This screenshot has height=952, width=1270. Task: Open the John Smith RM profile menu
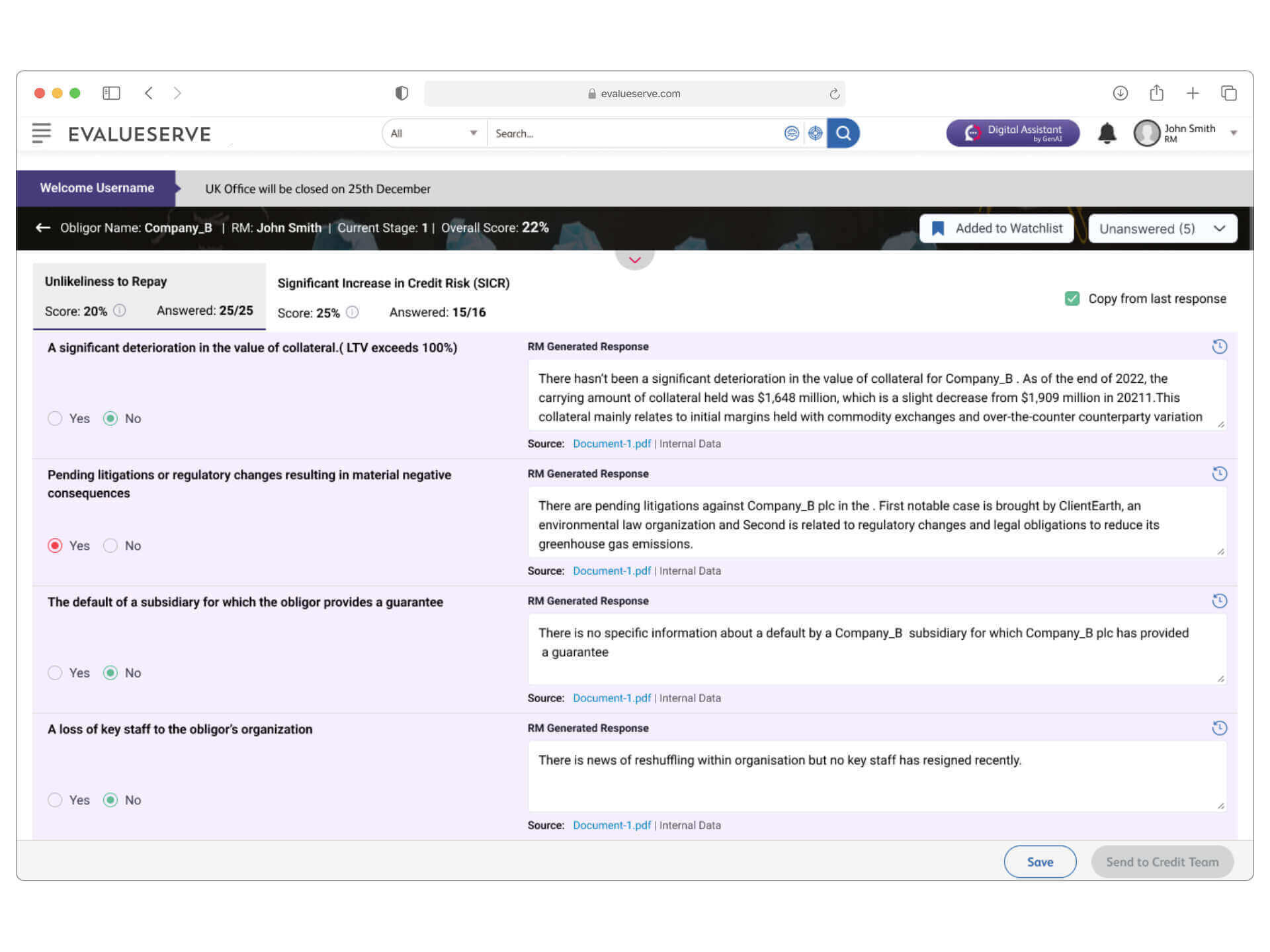click(x=1184, y=133)
